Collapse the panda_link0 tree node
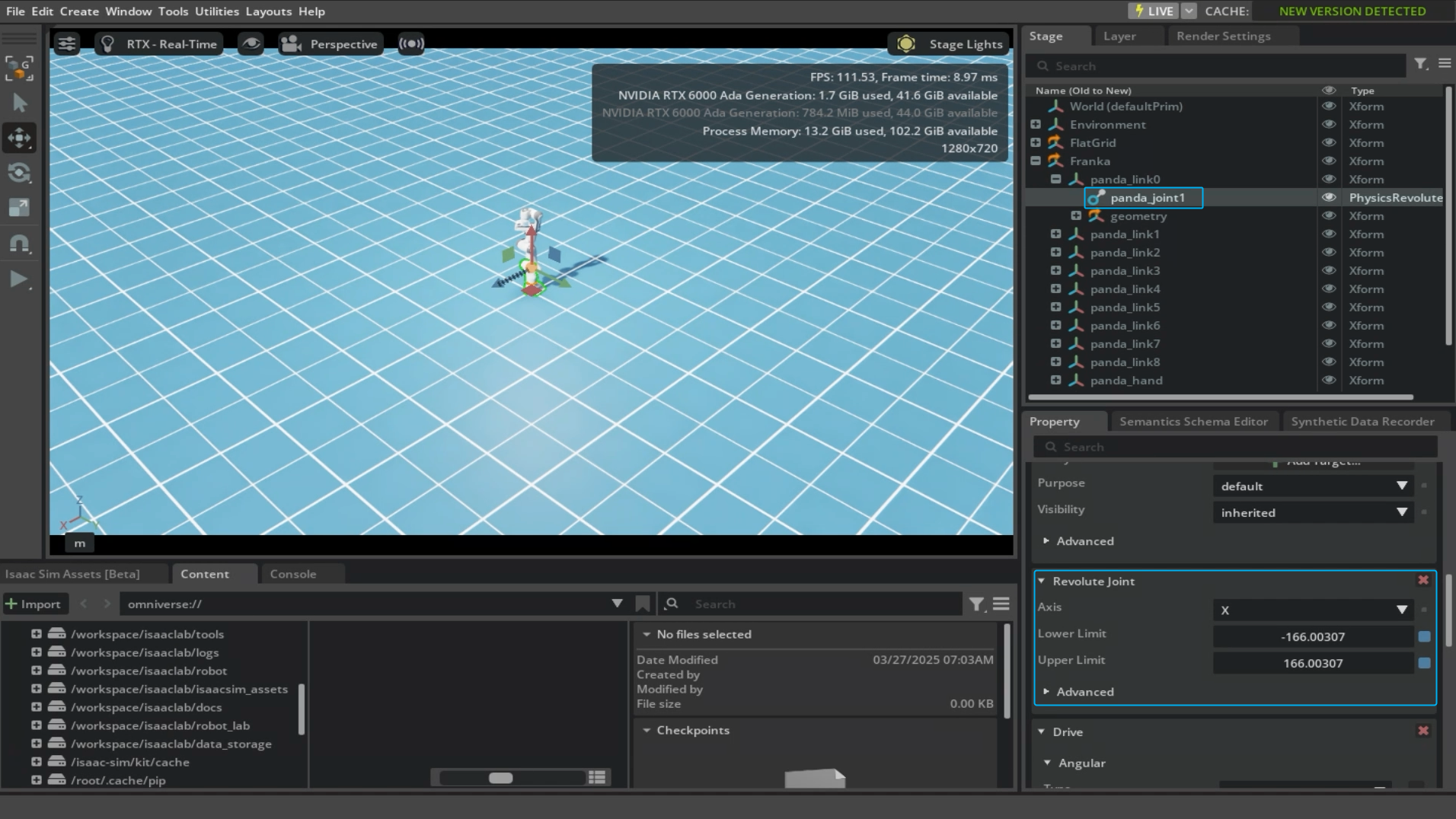 click(1055, 179)
